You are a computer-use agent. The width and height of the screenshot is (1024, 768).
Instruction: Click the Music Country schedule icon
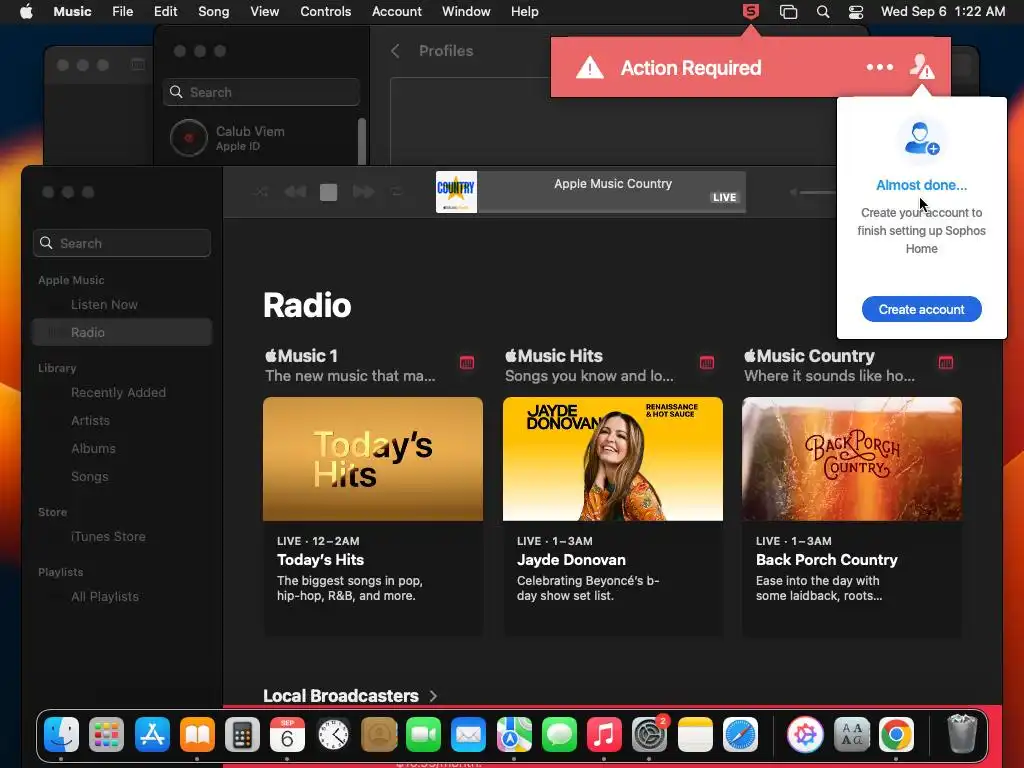point(946,362)
